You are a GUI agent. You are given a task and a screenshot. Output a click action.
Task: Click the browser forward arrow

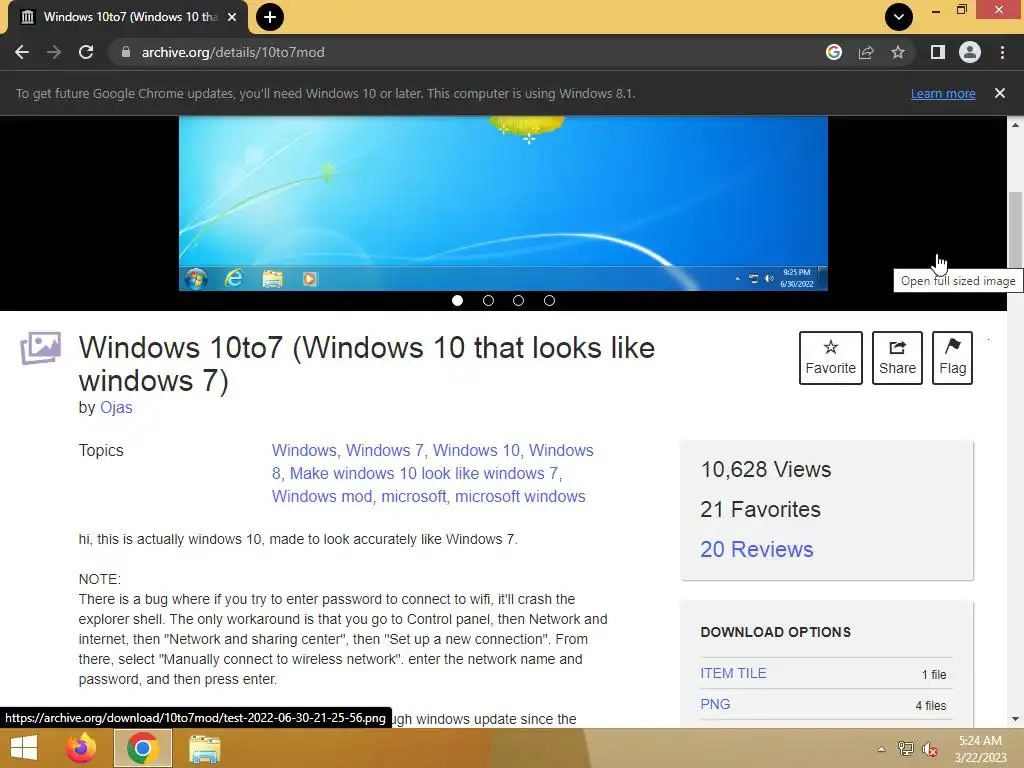point(54,52)
